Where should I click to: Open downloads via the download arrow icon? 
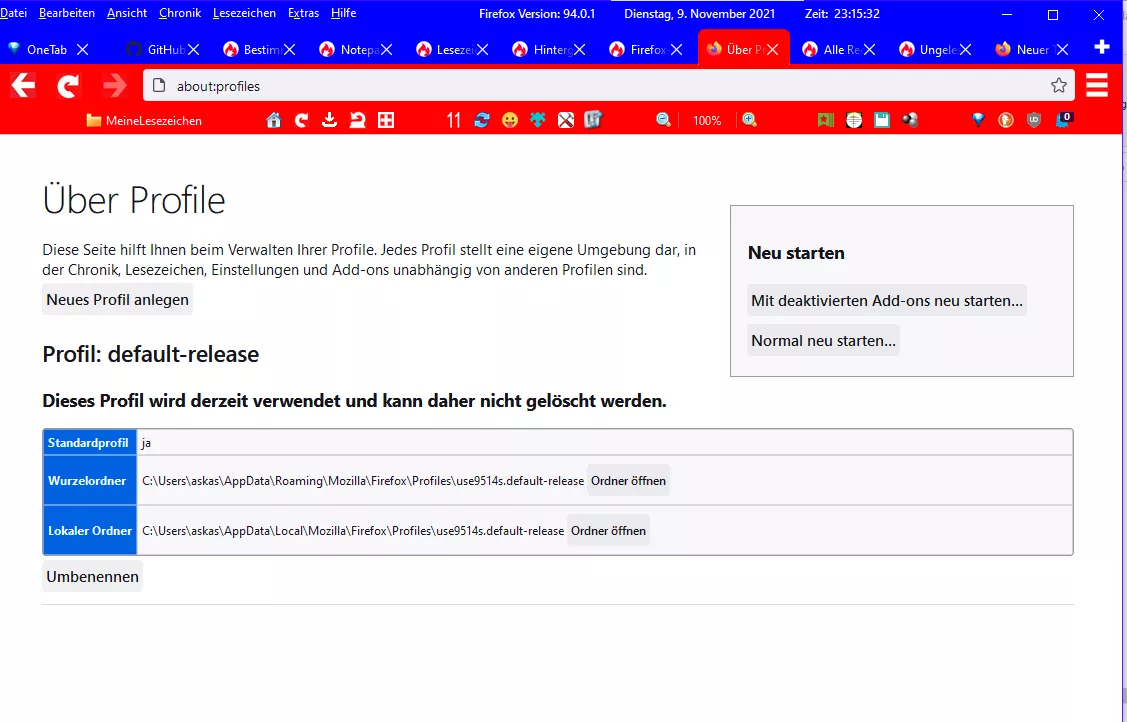coord(329,120)
